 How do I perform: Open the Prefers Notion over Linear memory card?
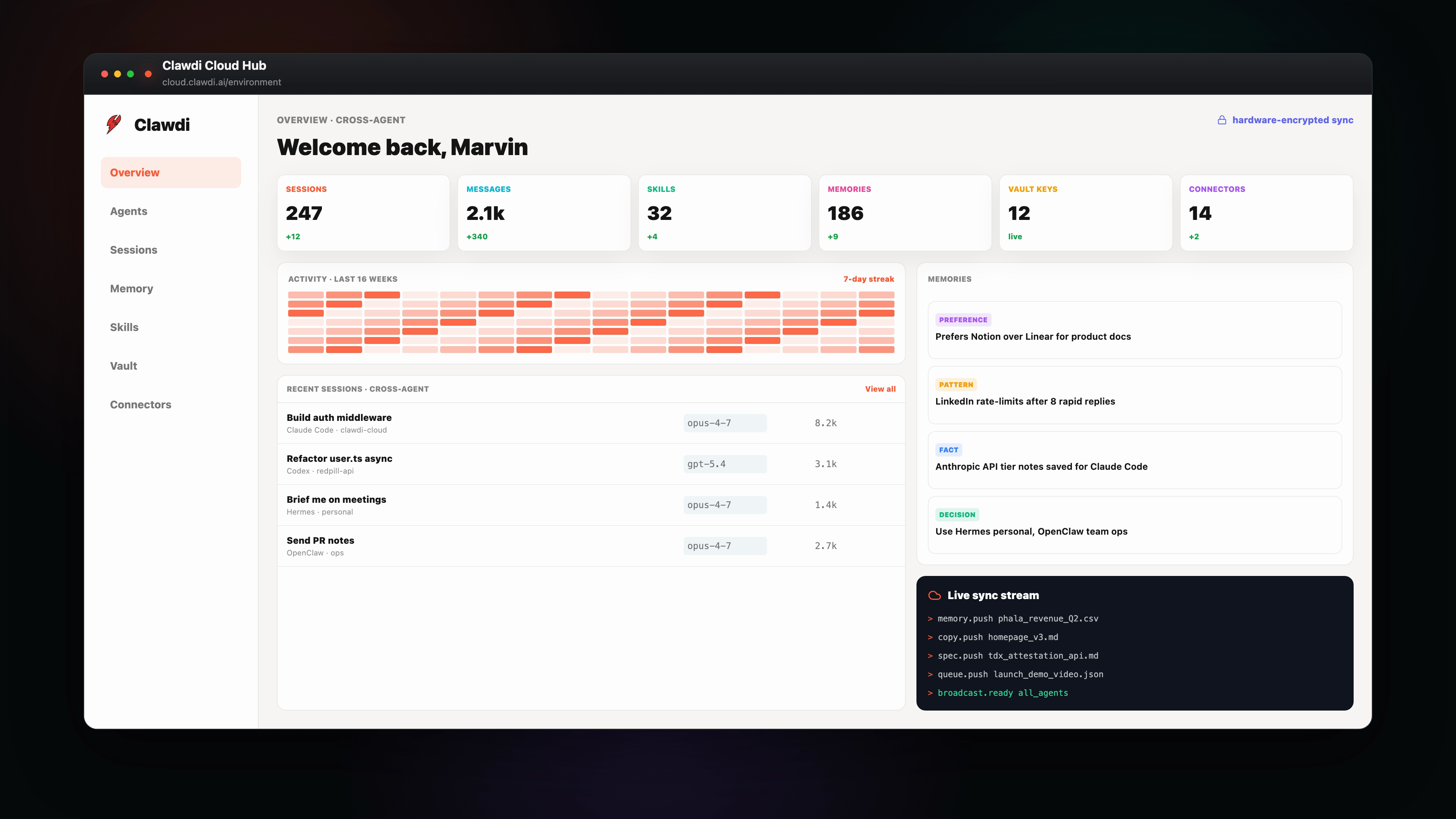(x=1134, y=330)
